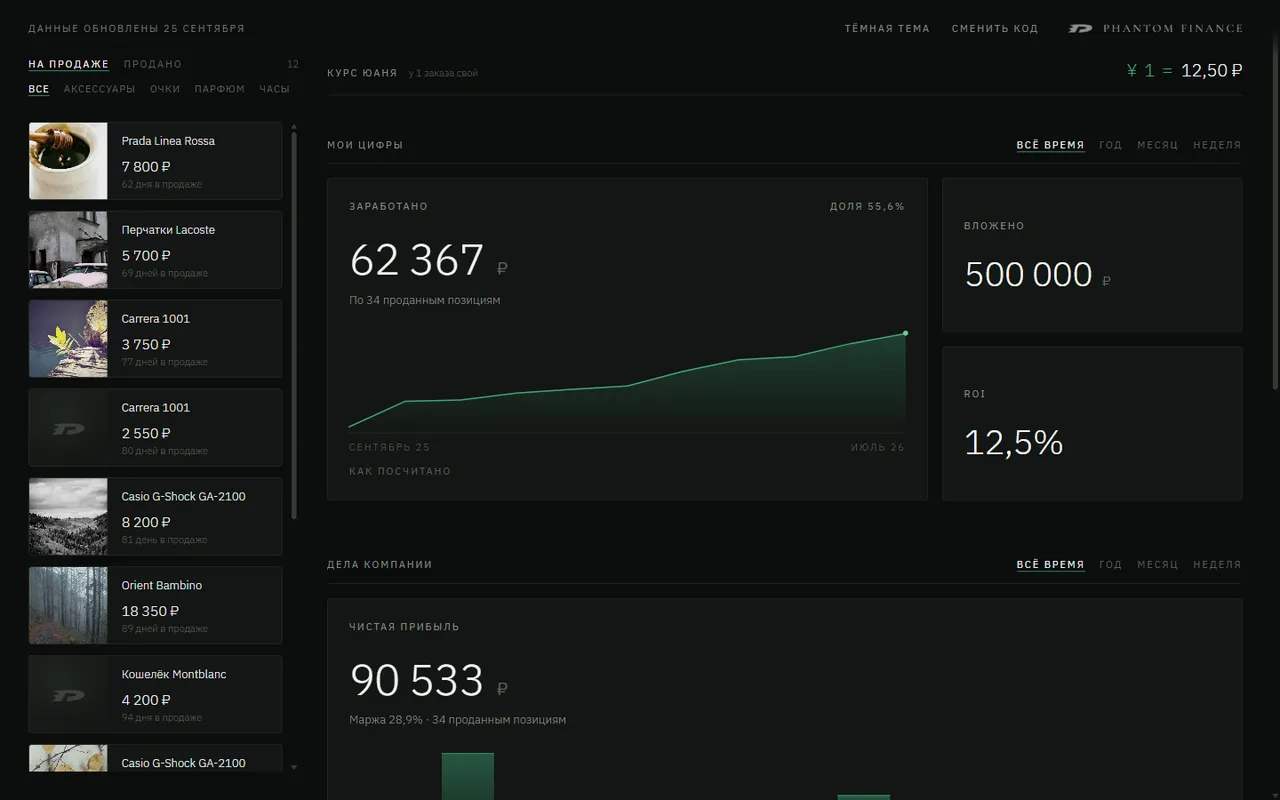
Task: Click the Montblanc wallet price 4 200 ₽
Action: click(x=146, y=701)
